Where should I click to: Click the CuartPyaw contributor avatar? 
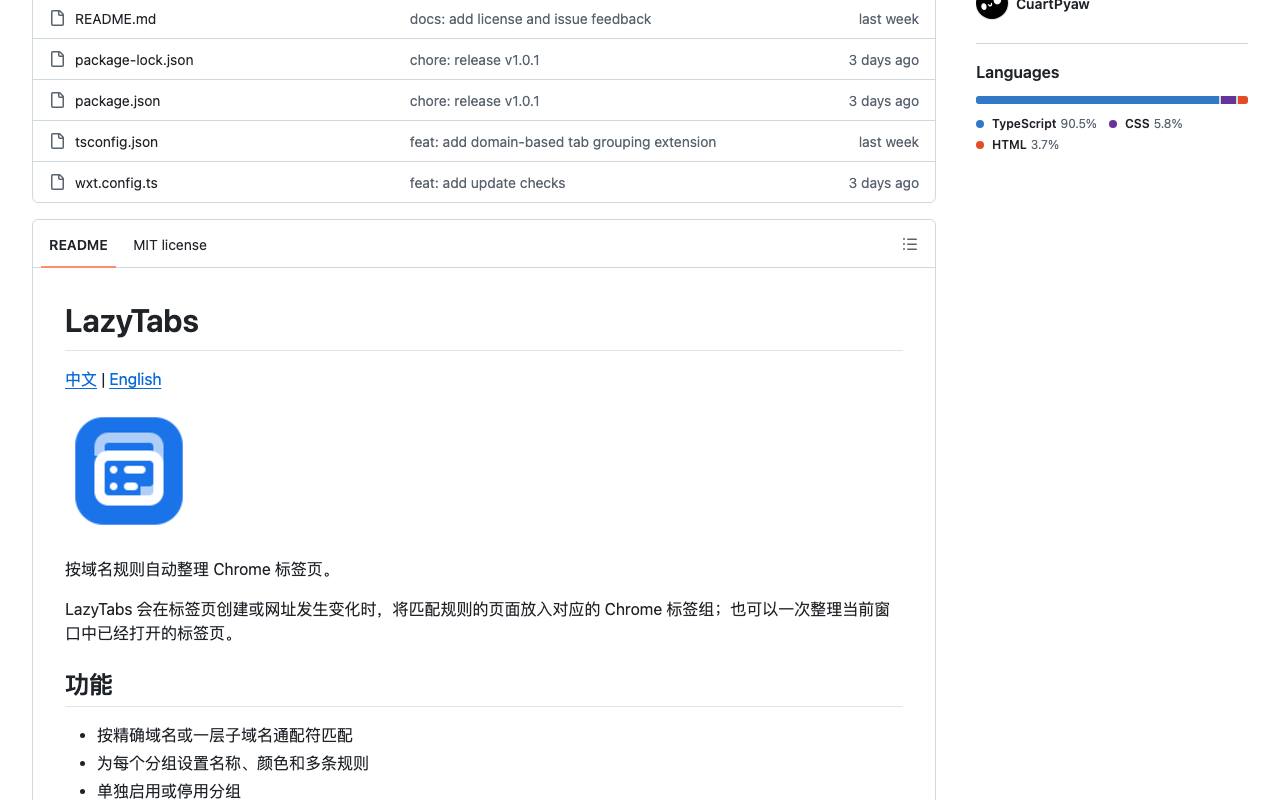[992, 6]
